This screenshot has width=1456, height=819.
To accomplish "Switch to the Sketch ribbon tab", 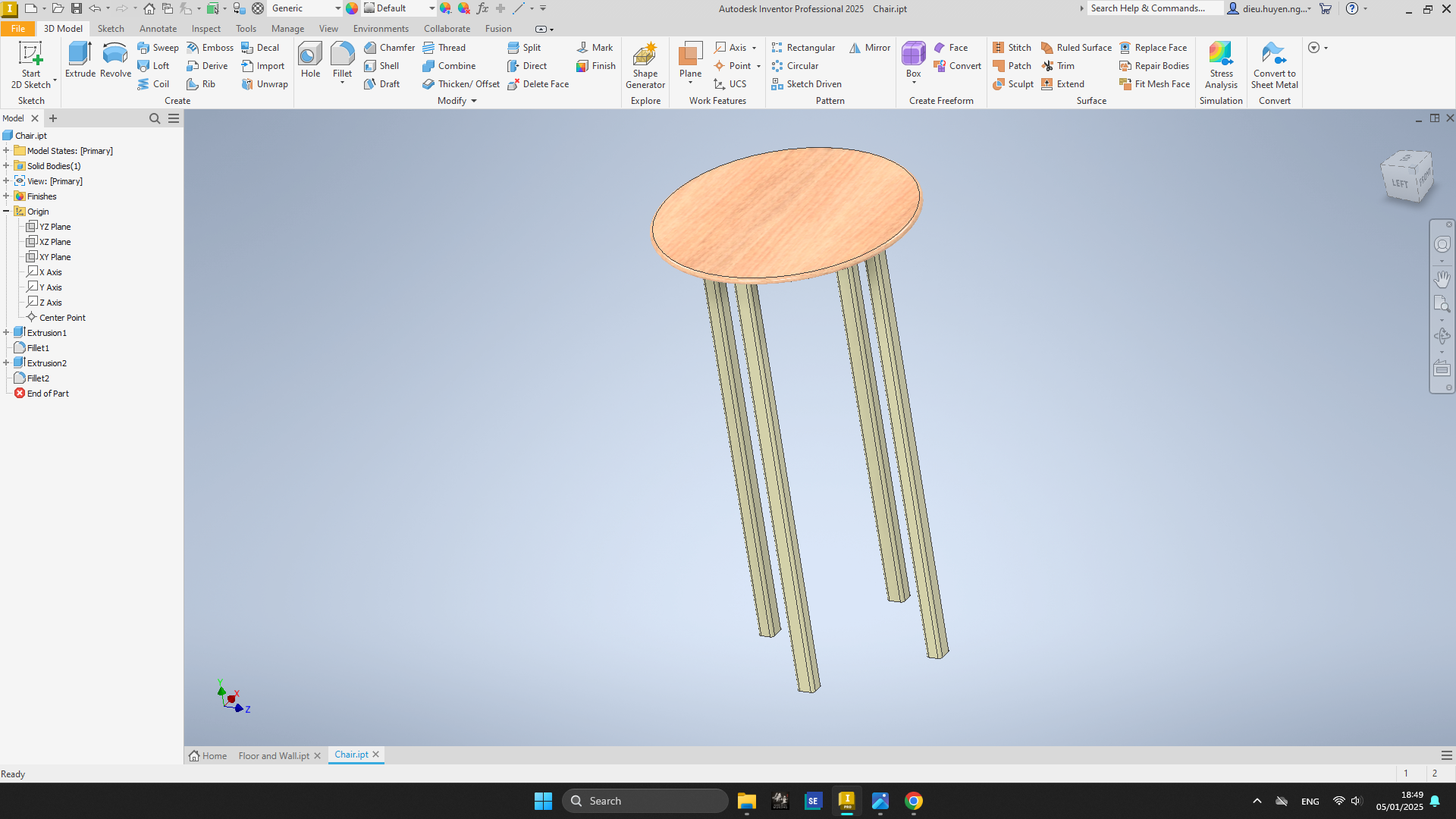I will tap(111, 29).
